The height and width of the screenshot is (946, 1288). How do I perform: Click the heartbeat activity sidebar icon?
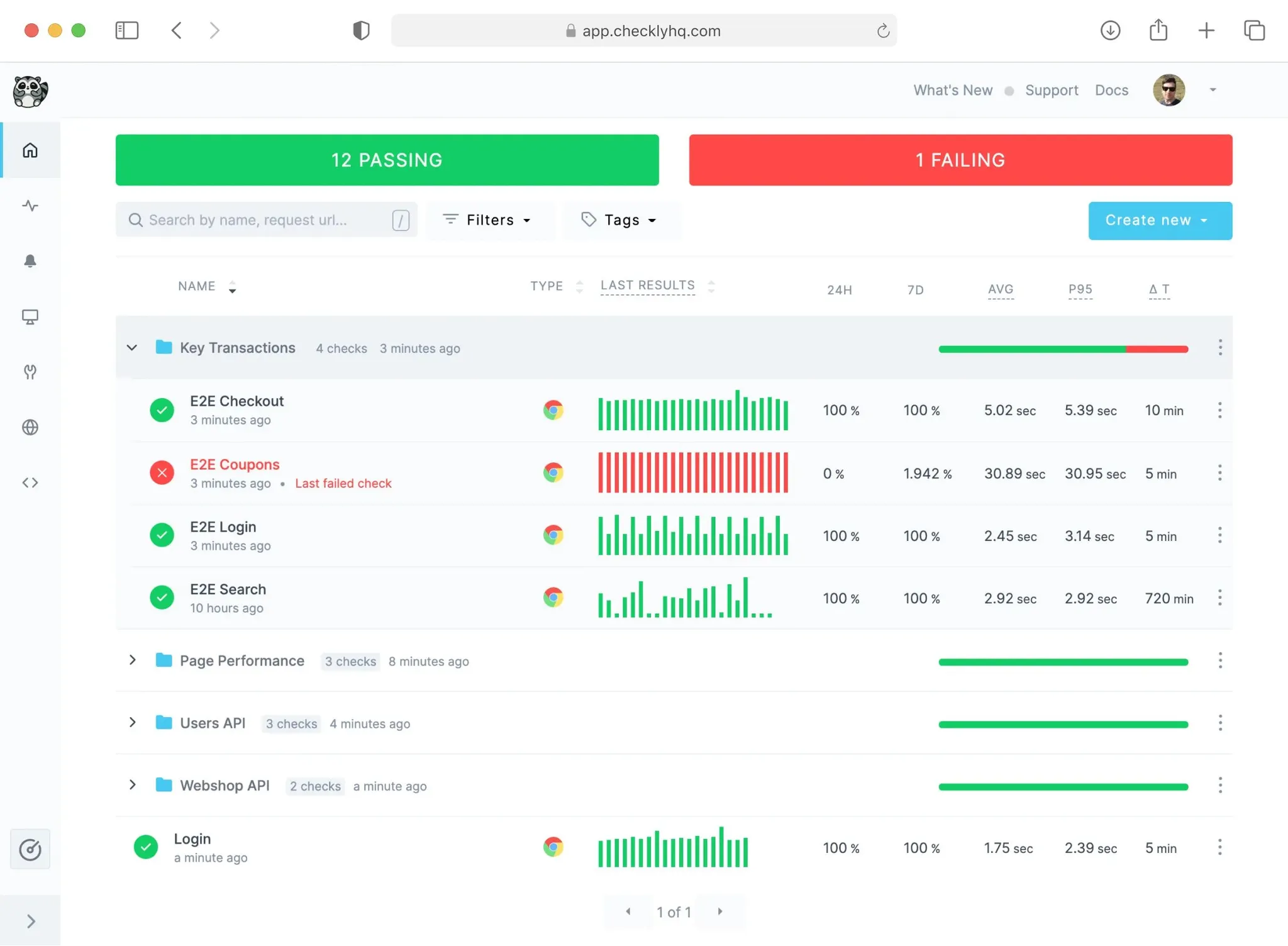(x=30, y=206)
